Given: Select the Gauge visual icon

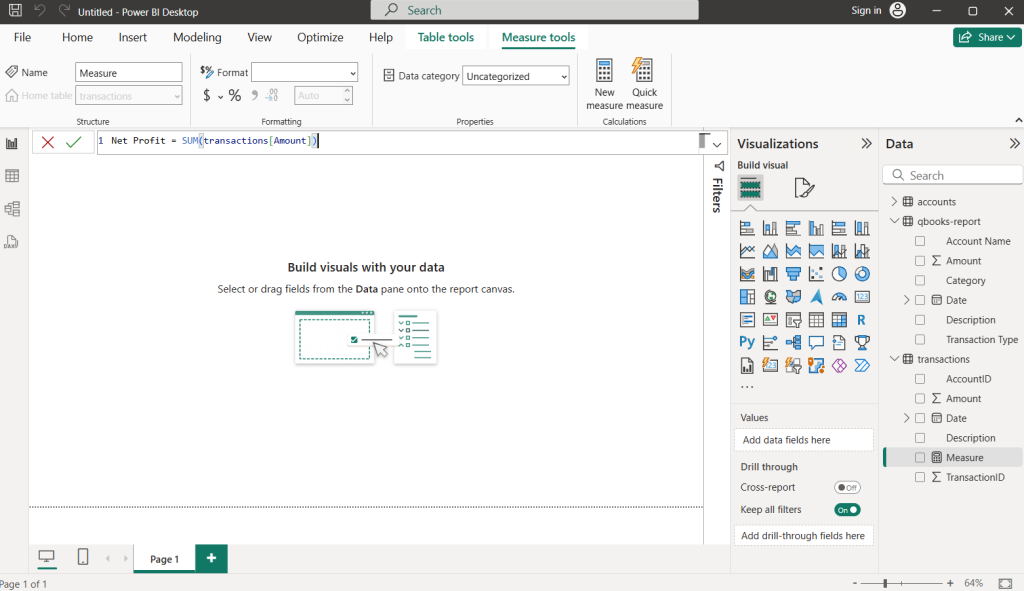Looking at the screenshot, I should [839, 296].
